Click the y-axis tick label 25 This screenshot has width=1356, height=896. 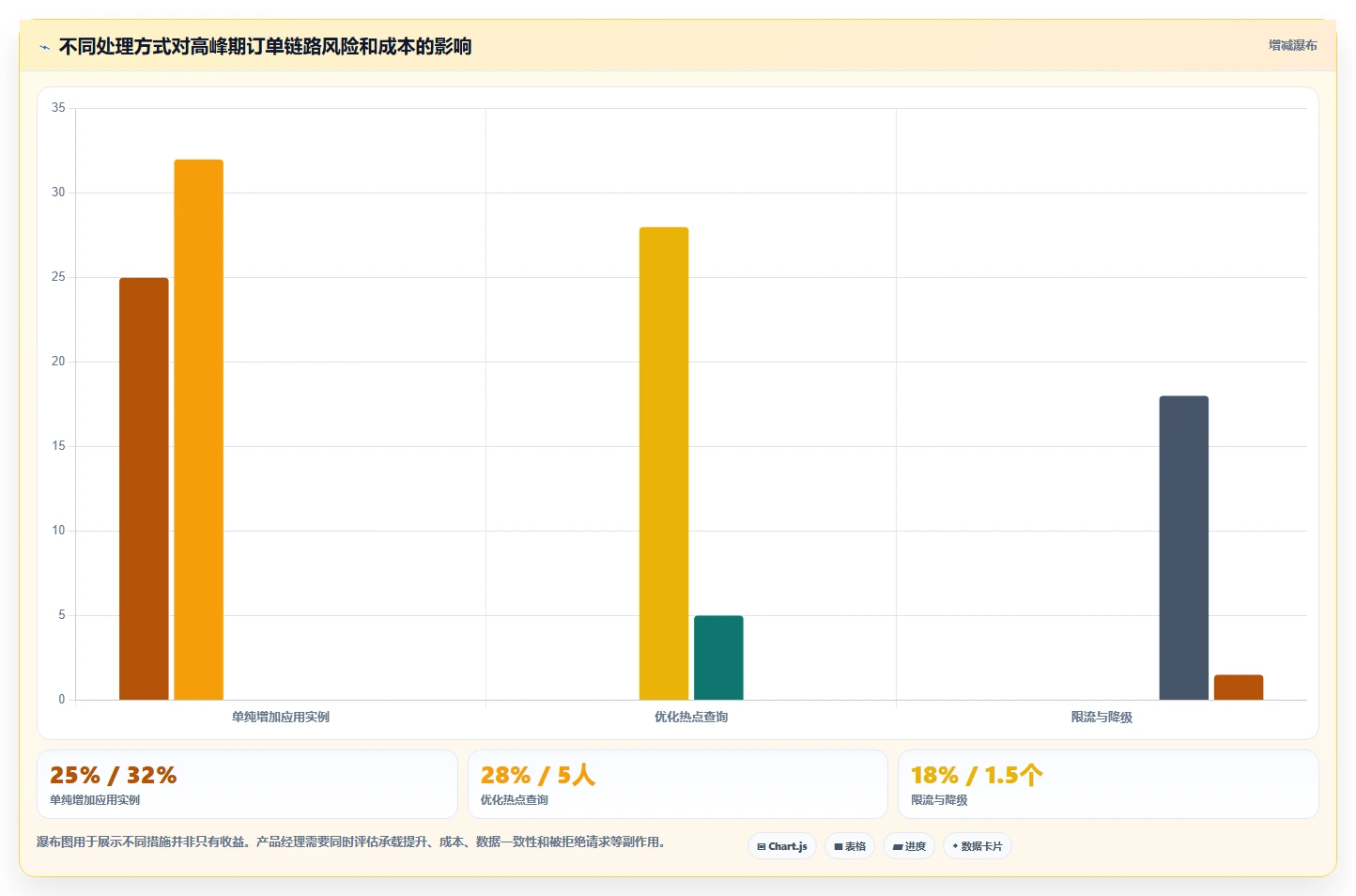58,277
